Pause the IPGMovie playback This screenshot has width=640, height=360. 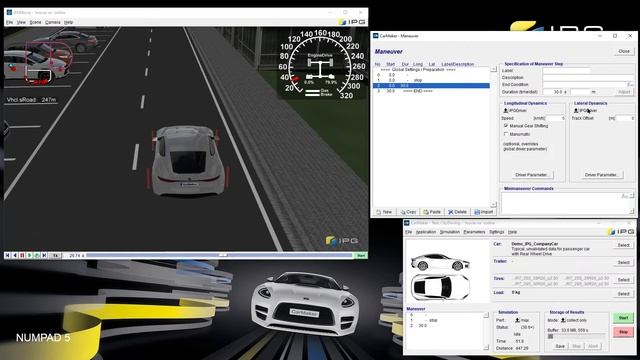(x=22, y=256)
